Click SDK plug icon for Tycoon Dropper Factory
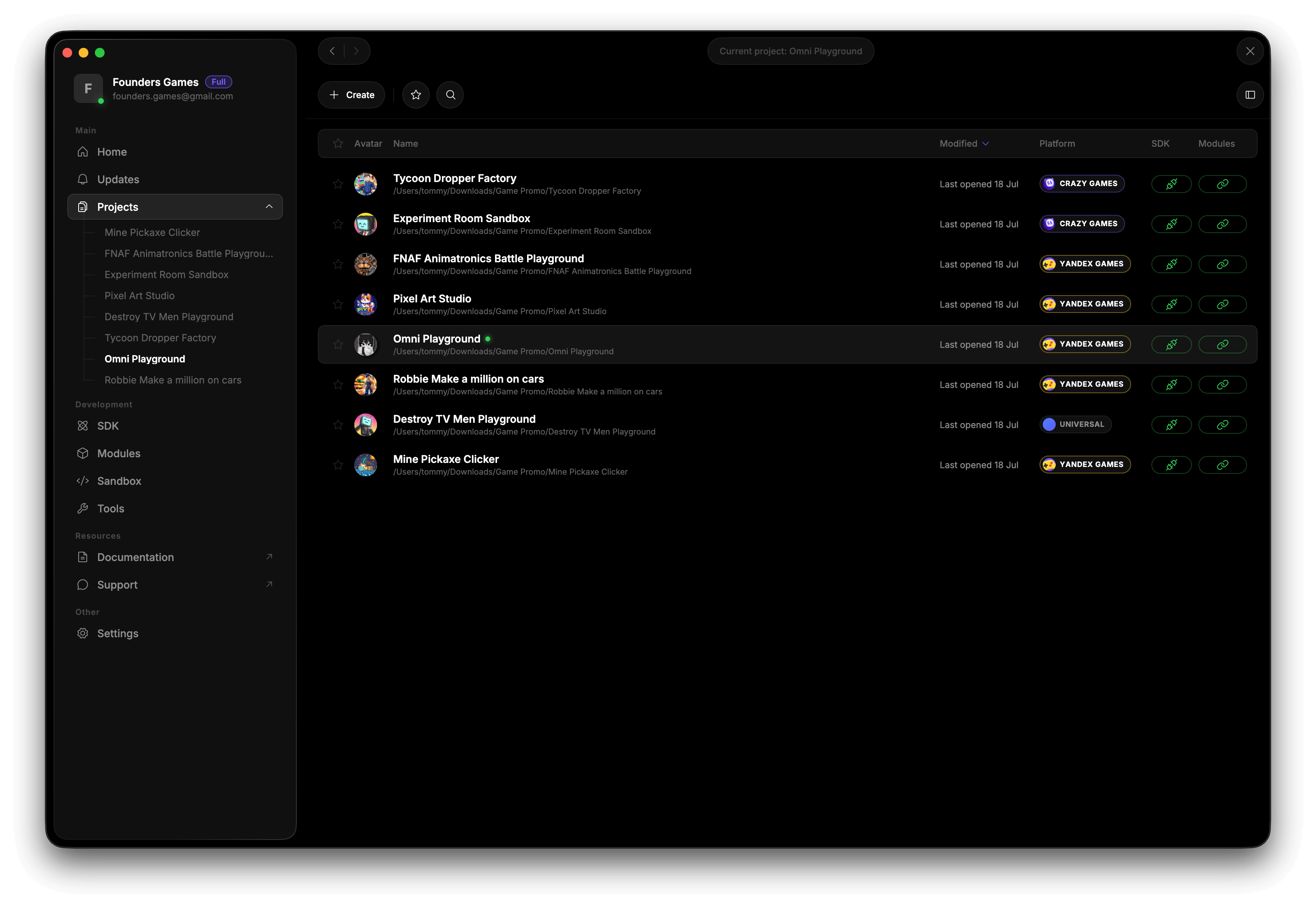1316x908 pixels. [1171, 184]
